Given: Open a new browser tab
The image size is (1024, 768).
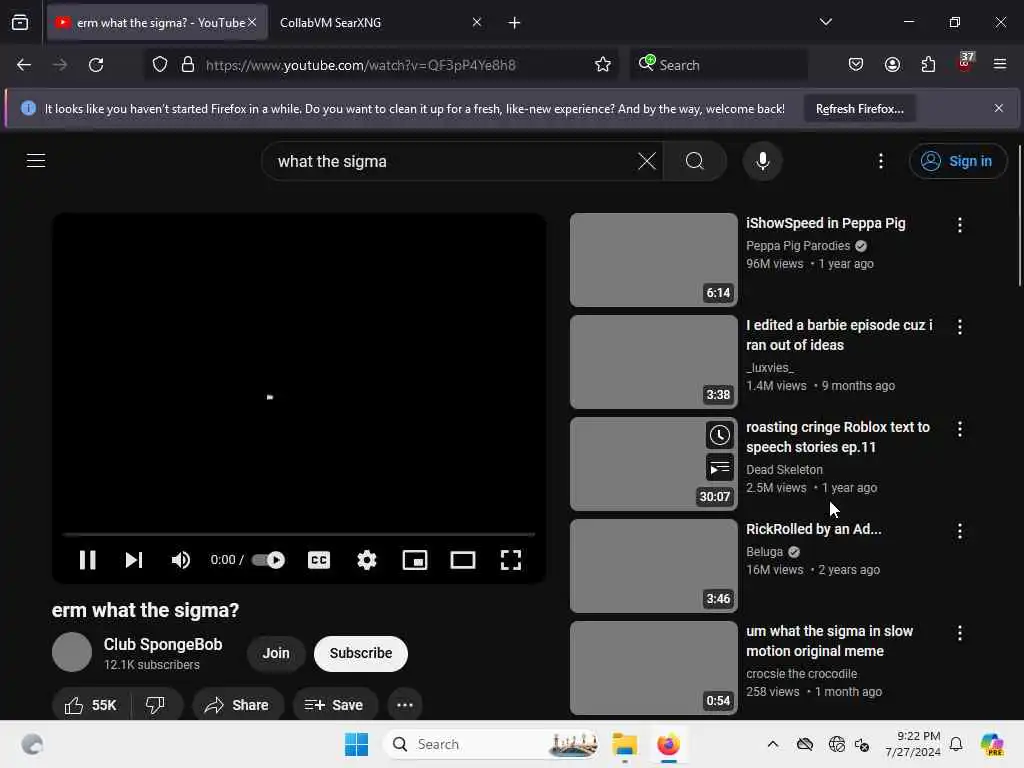Looking at the screenshot, I should click(515, 23).
